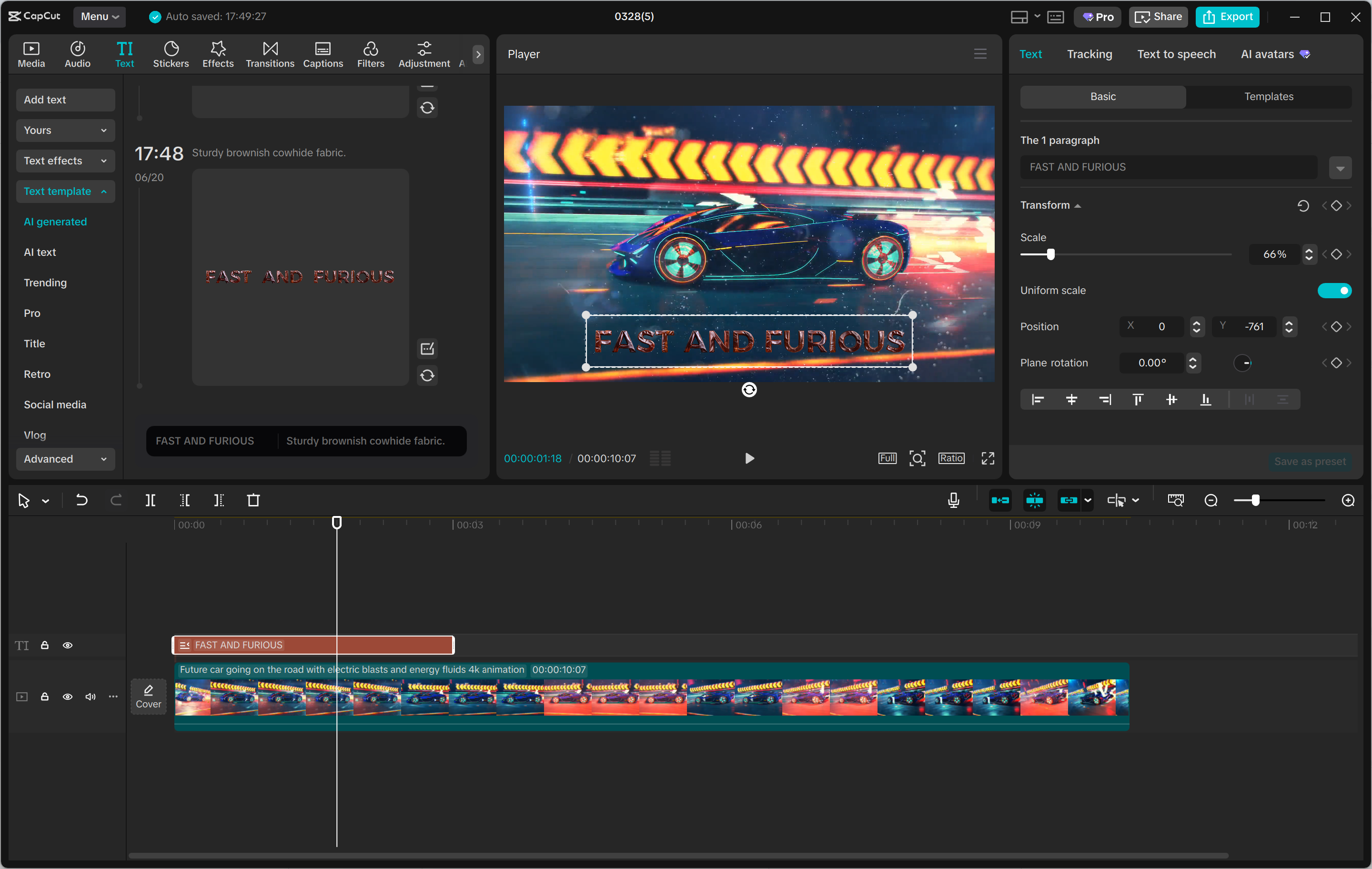The image size is (1372, 869).
Task: Delete selected clip with trash icon
Action: [253, 500]
